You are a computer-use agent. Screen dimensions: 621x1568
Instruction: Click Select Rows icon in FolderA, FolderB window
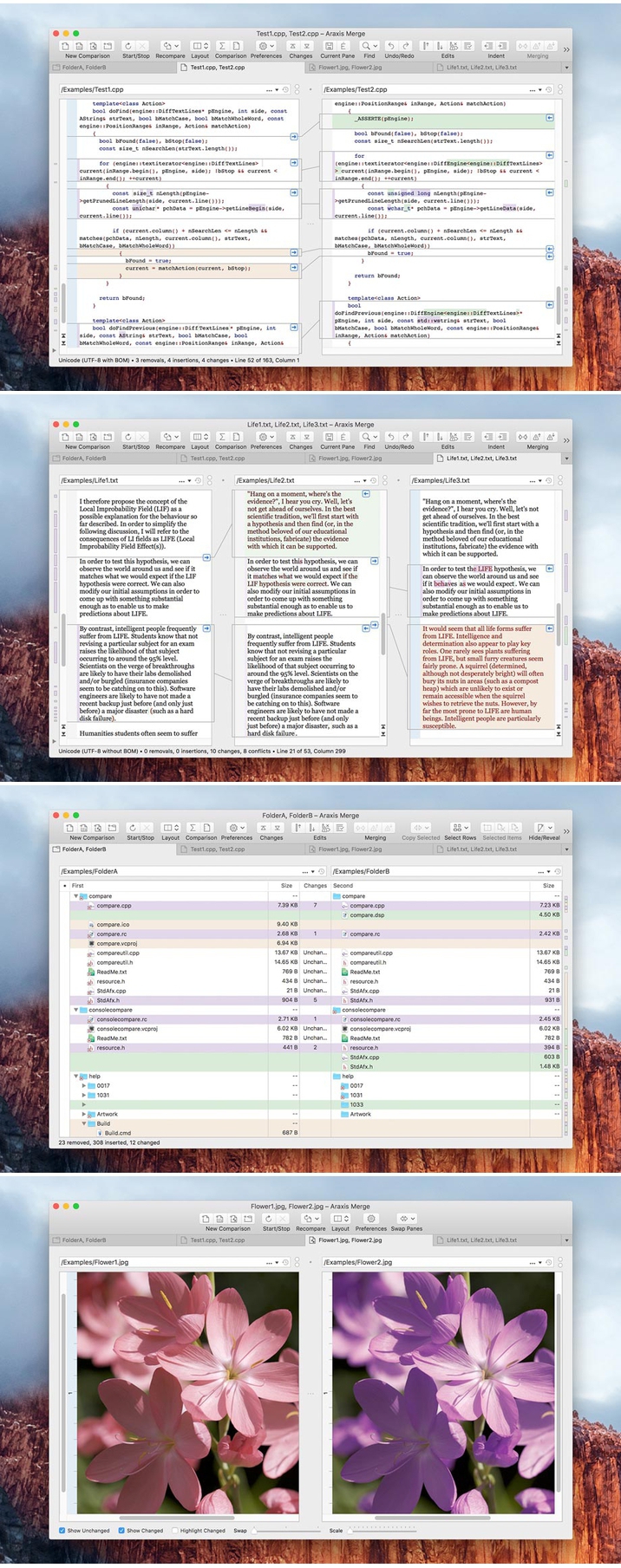pos(461,828)
